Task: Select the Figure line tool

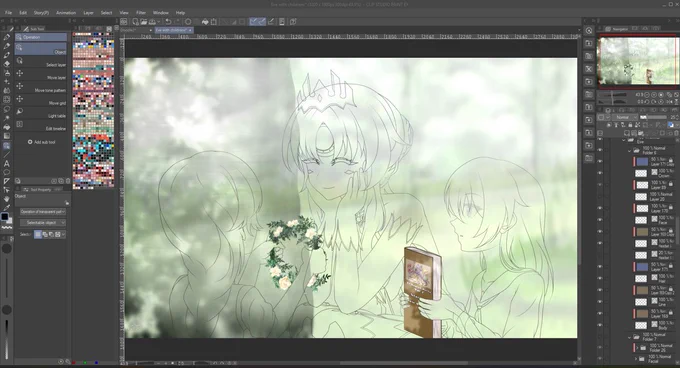Action: [7, 154]
